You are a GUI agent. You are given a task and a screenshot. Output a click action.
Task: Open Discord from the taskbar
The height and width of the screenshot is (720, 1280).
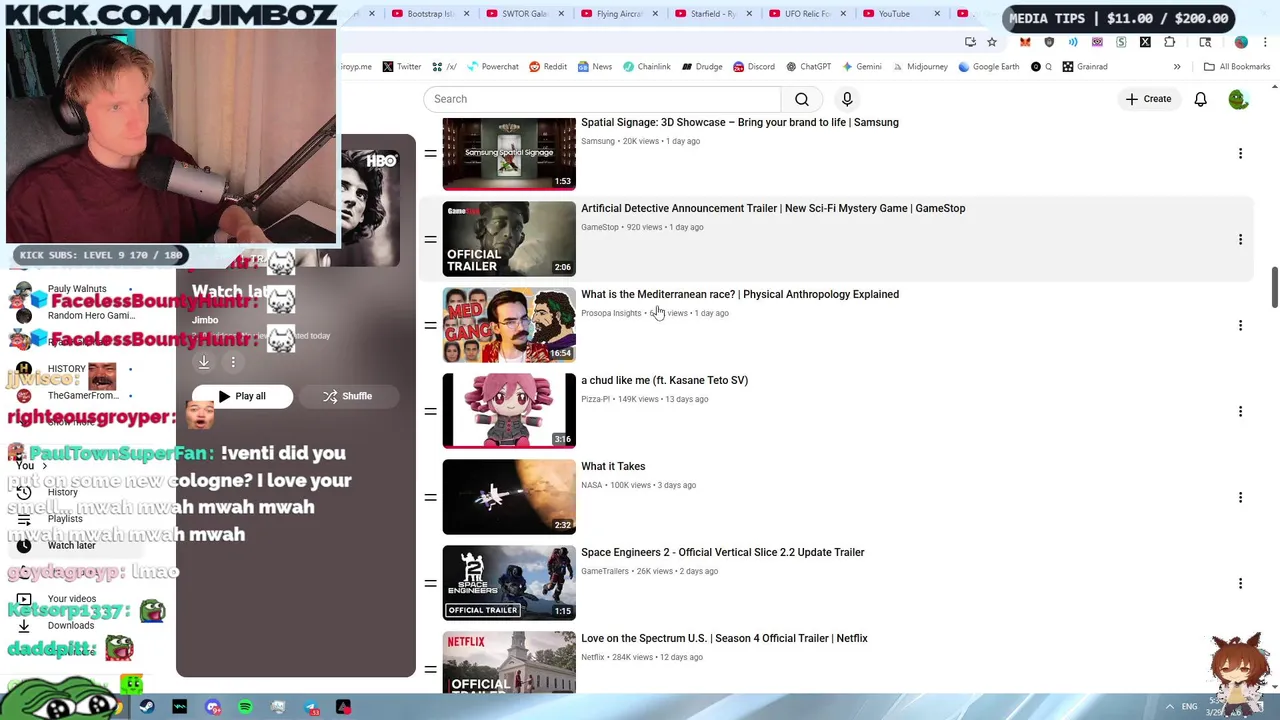tap(212, 707)
